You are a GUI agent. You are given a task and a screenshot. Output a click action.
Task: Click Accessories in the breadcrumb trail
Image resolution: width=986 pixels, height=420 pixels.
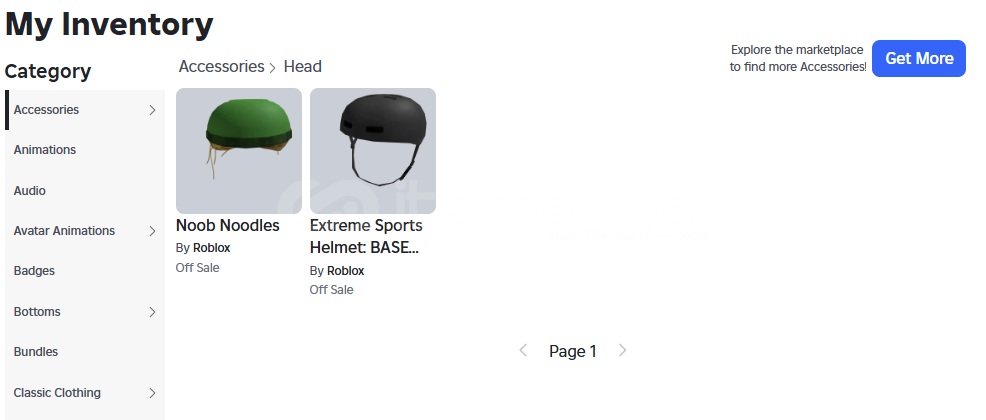click(x=221, y=67)
